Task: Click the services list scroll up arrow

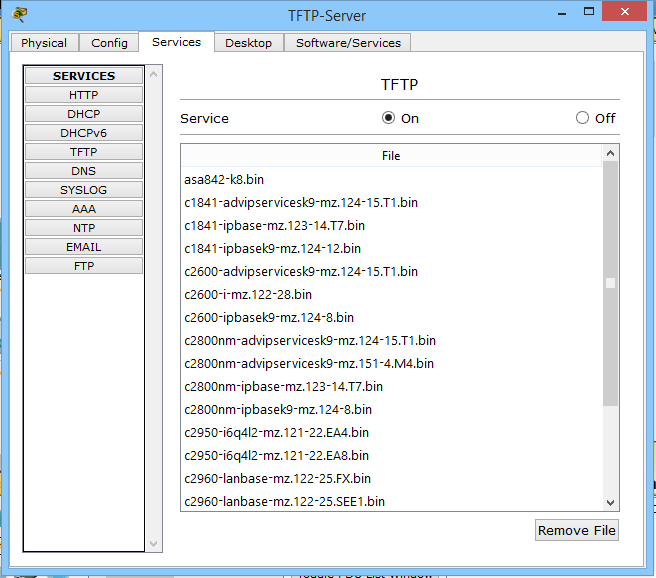Action: [154, 74]
